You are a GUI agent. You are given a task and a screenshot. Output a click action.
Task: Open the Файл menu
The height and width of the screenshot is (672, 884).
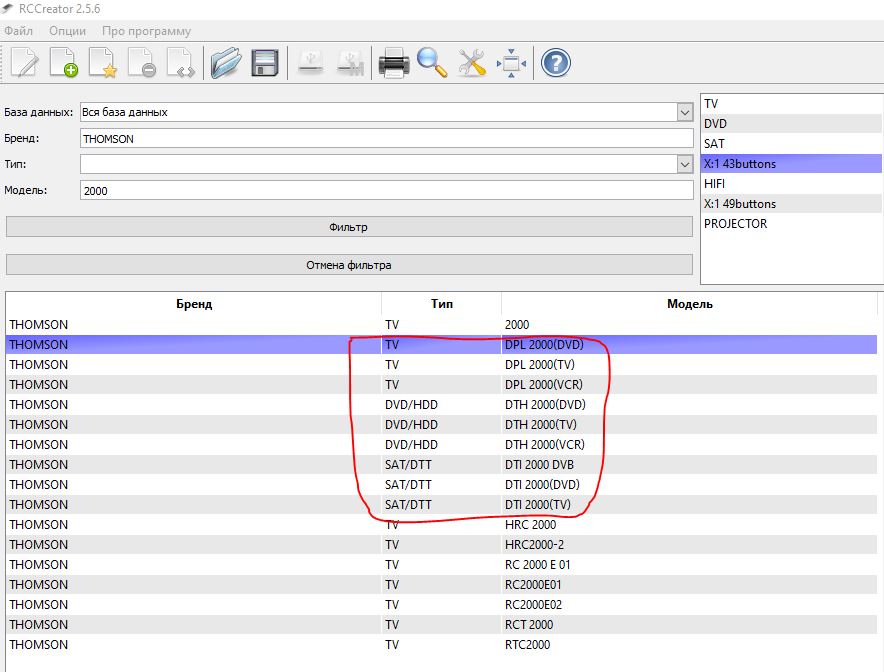coord(19,31)
